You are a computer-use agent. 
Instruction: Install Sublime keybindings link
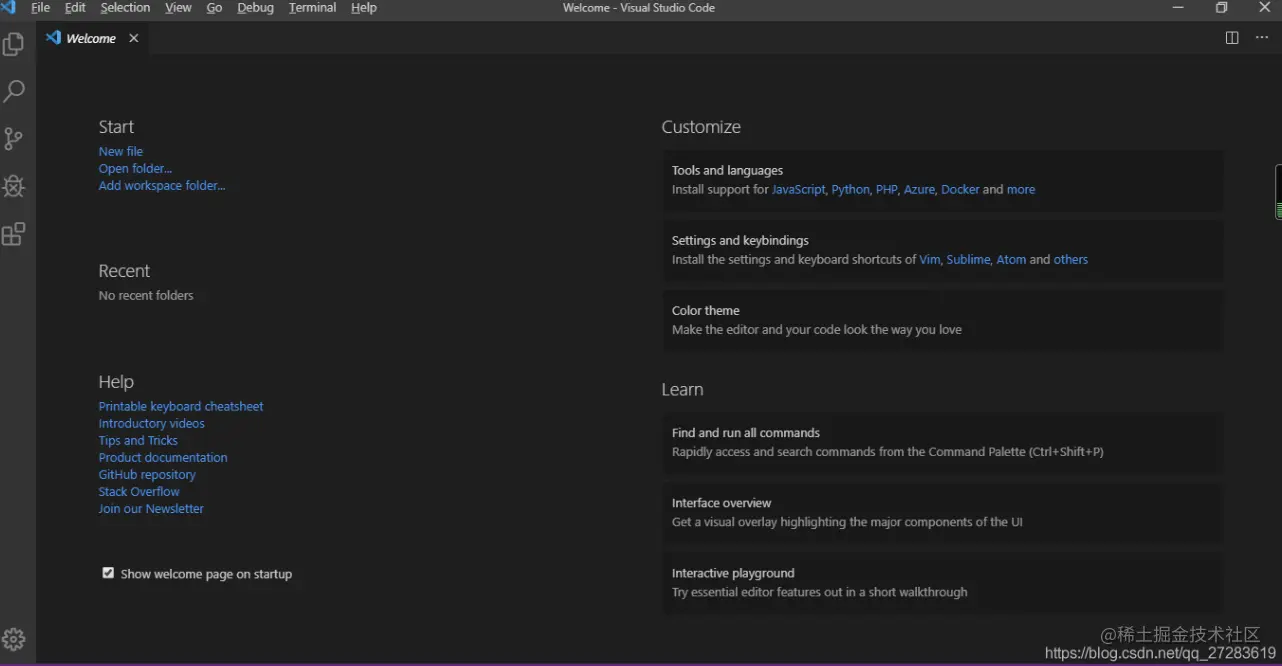point(968,260)
